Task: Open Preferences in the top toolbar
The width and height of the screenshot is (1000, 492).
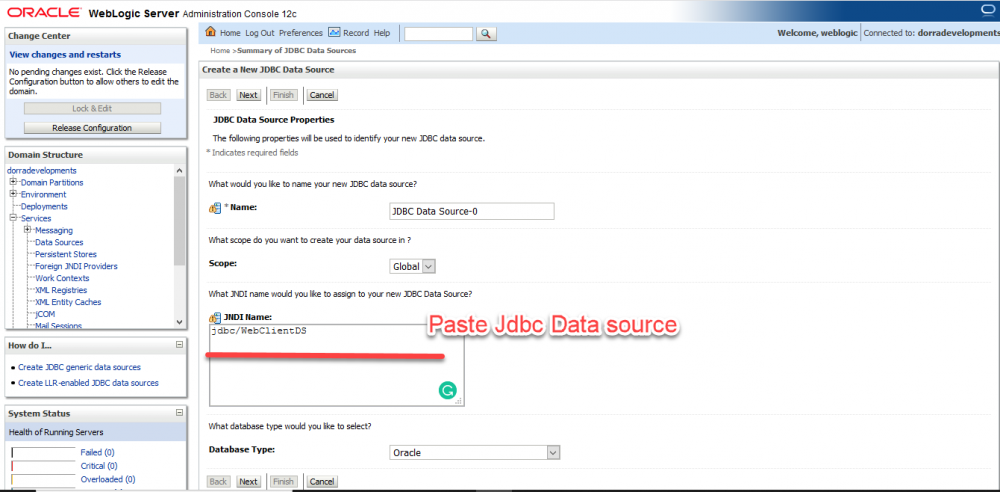Action: click(x=301, y=33)
